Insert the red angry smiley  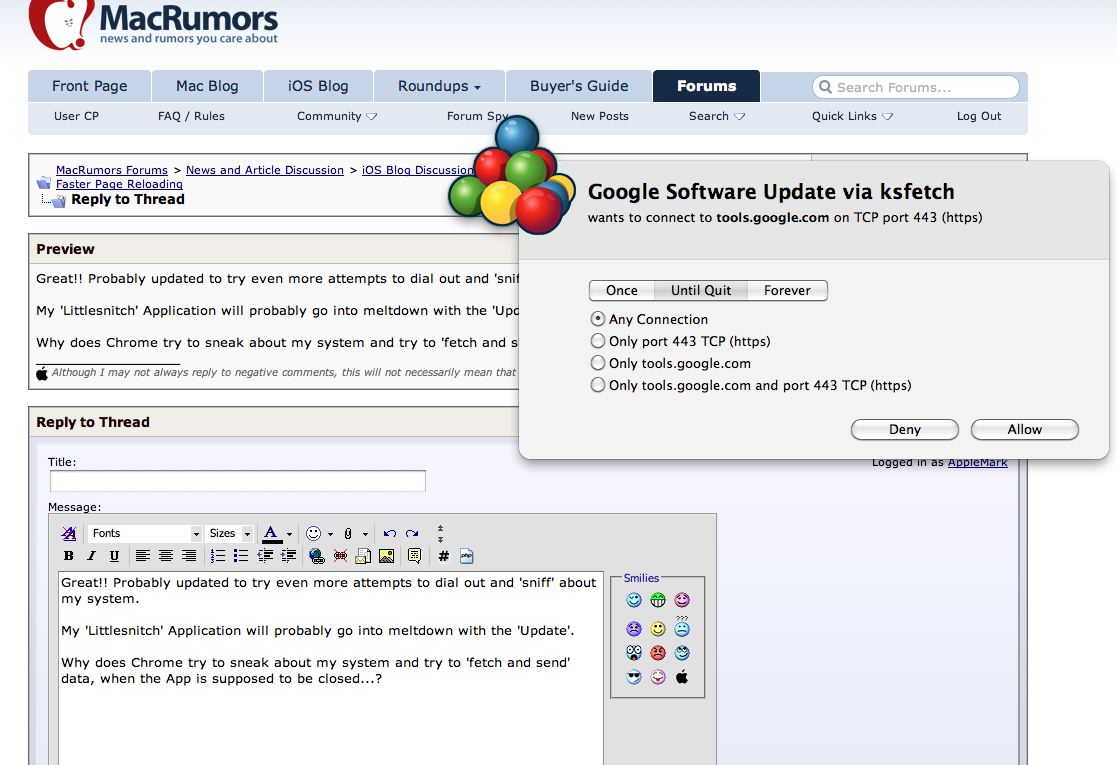pyautogui.click(x=658, y=652)
